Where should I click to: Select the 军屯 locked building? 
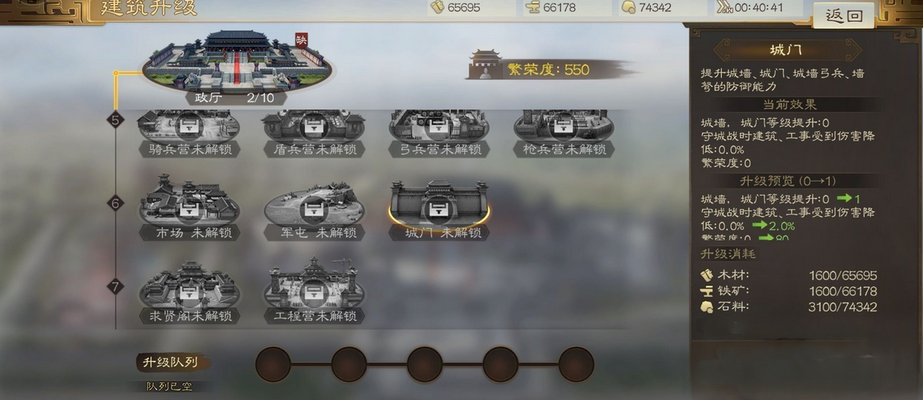point(313,211)
